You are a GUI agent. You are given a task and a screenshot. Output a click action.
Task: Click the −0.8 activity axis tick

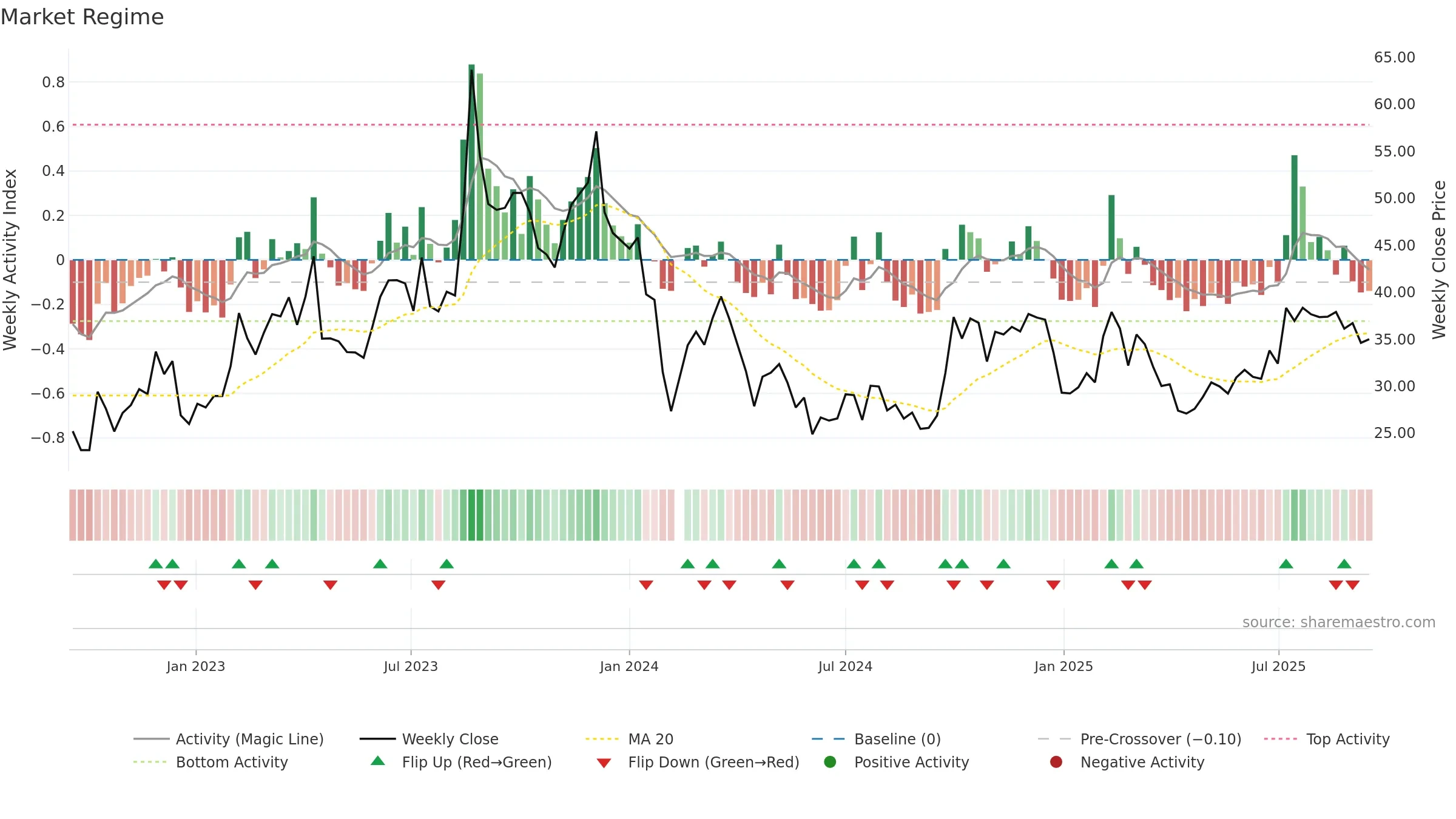(x=47, y=438)
